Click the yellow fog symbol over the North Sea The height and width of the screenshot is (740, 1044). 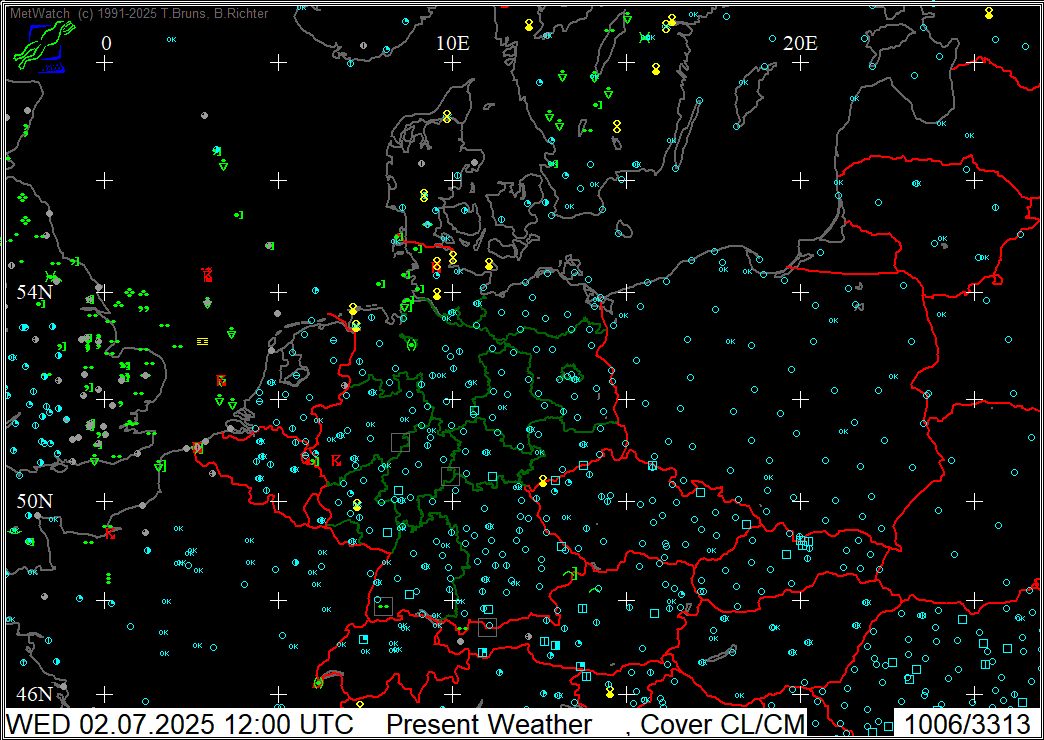[x=202, y=341]
